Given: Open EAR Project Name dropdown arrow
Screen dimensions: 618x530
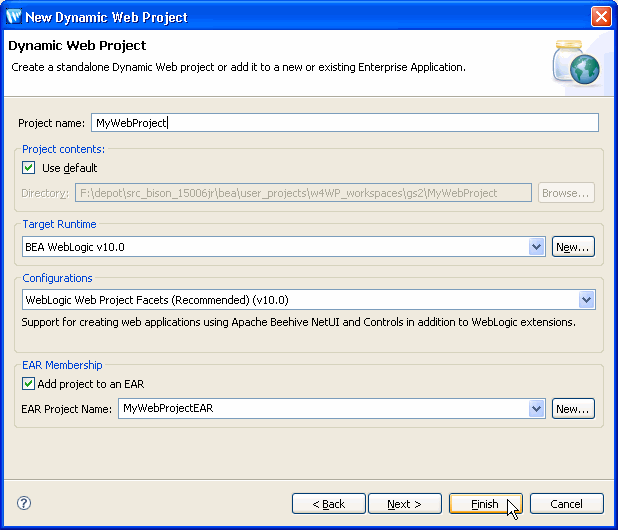Looking at the screenshot, I should (x=536, y=409).
